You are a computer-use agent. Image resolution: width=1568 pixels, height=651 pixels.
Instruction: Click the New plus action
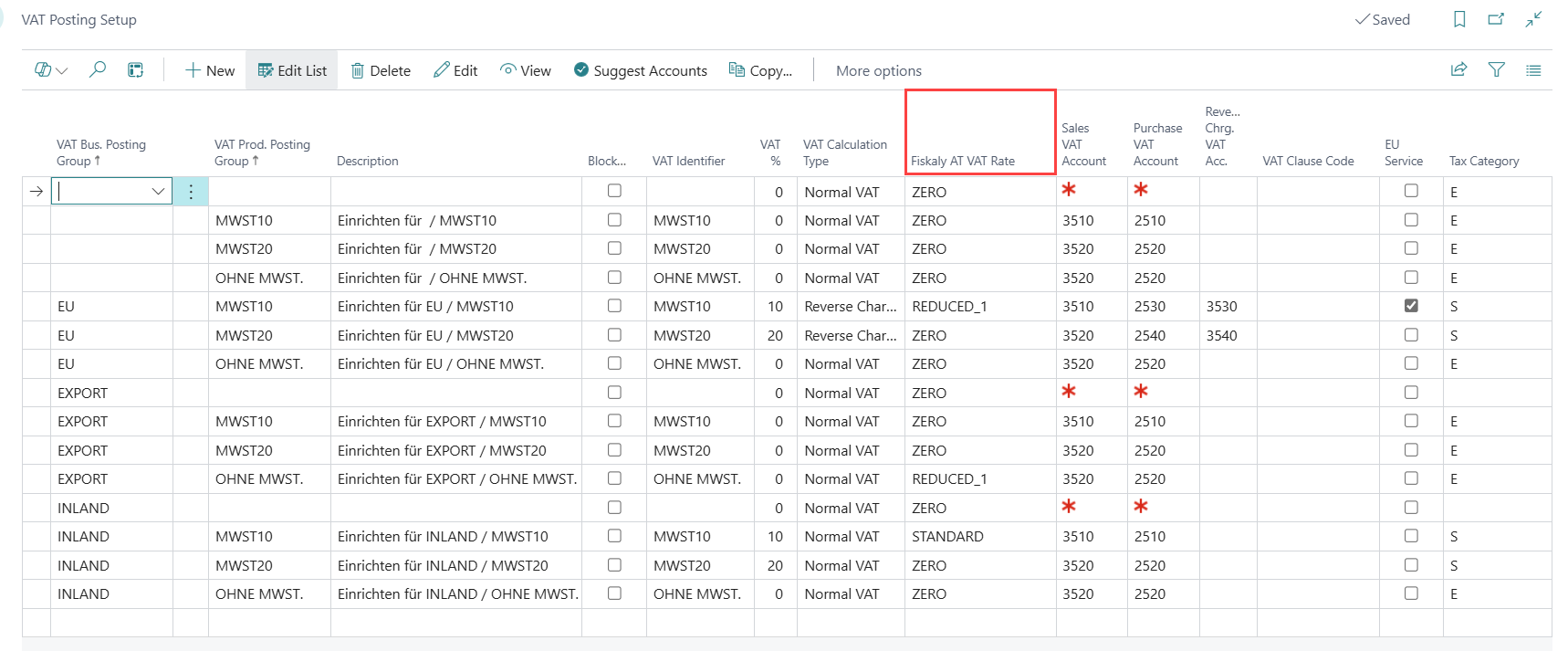coord(210,70)
